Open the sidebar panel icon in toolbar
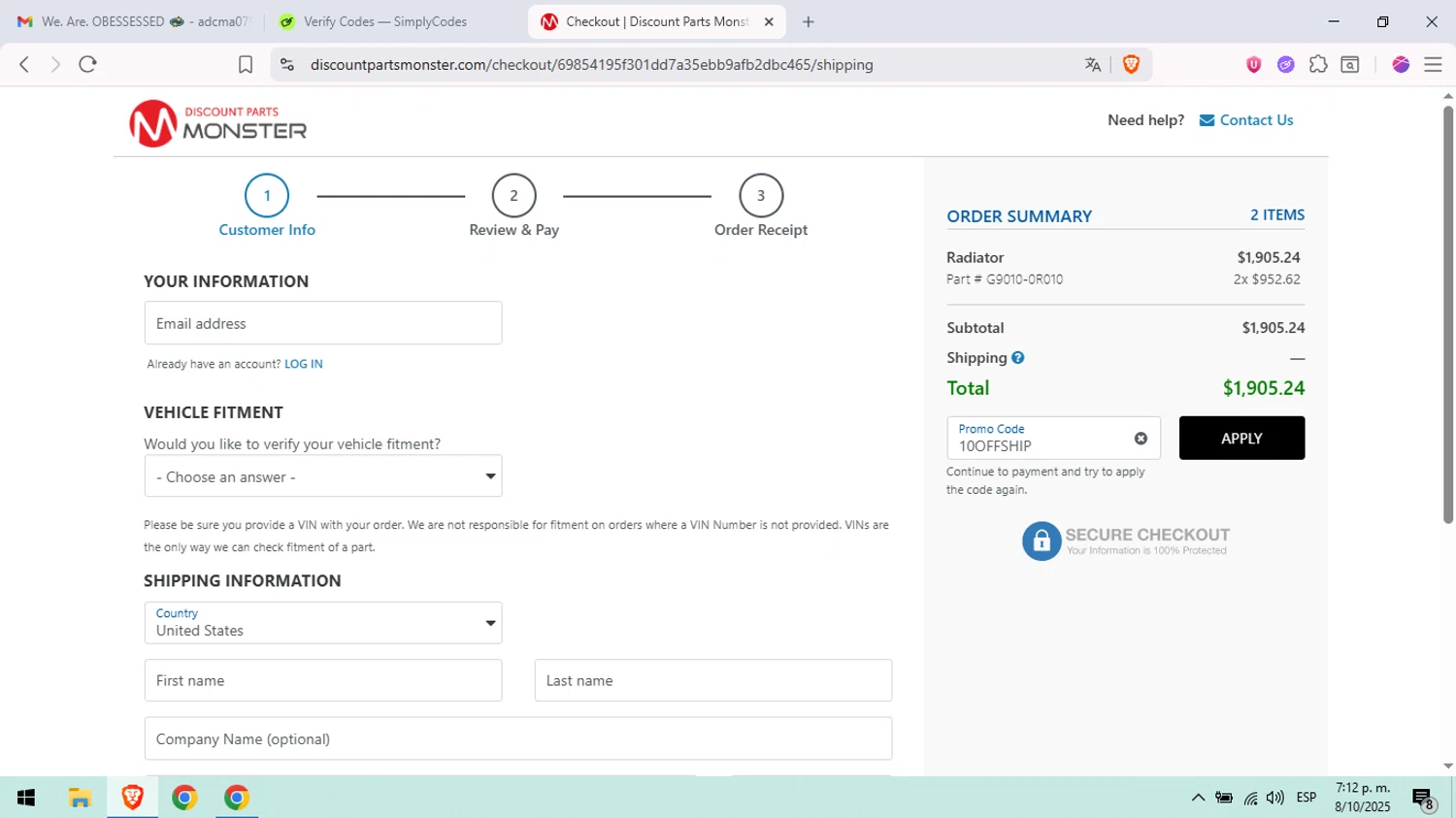 click(x=1349, y=64)
